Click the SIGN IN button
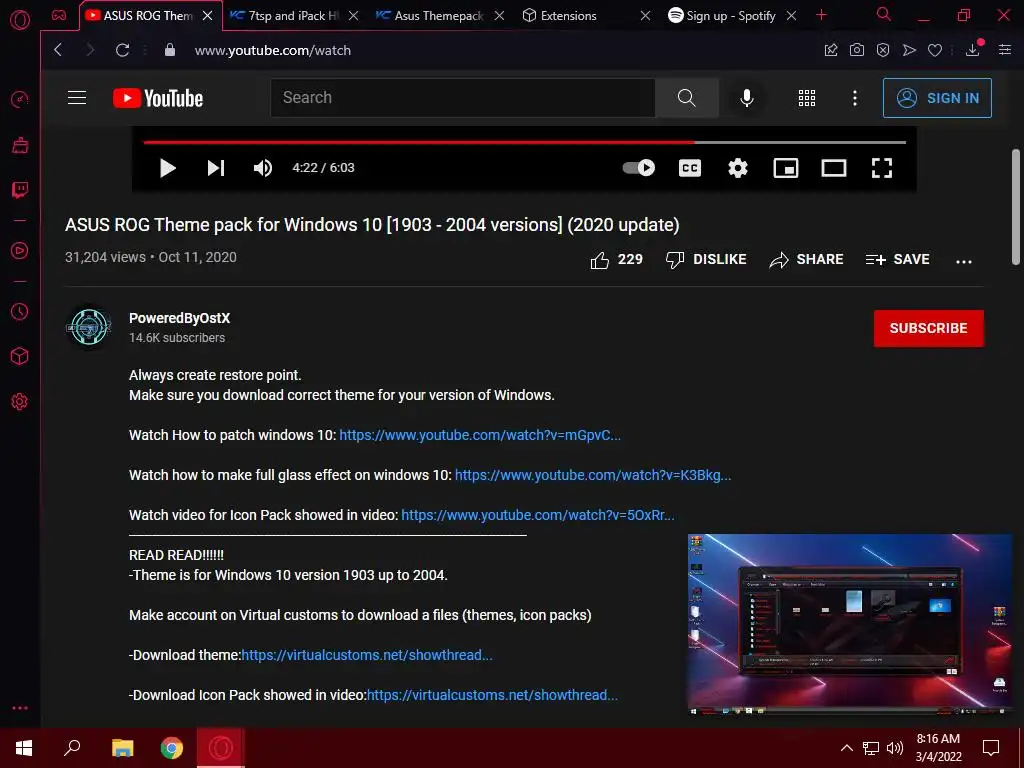The height and width of the screenshot is (768, 1024). pos(937,98)
